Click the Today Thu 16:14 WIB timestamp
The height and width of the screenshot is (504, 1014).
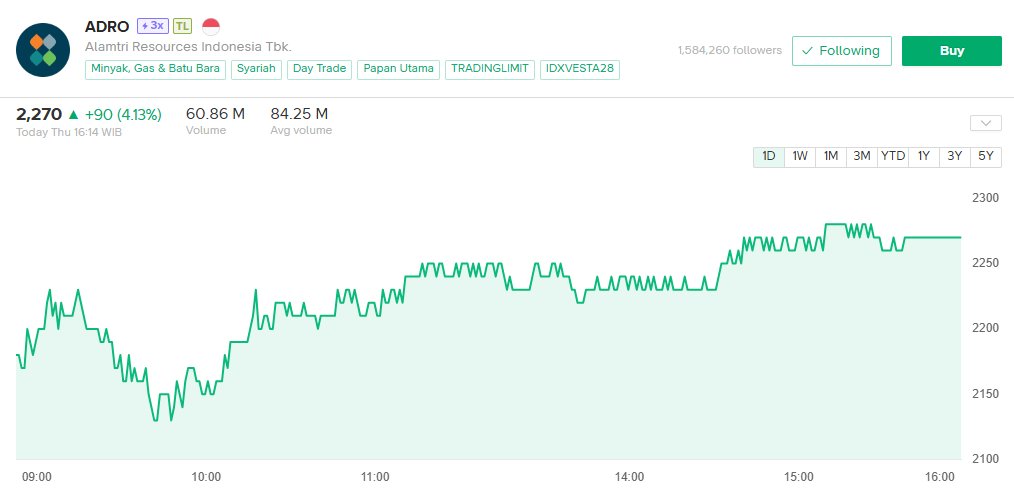[69, 133]
